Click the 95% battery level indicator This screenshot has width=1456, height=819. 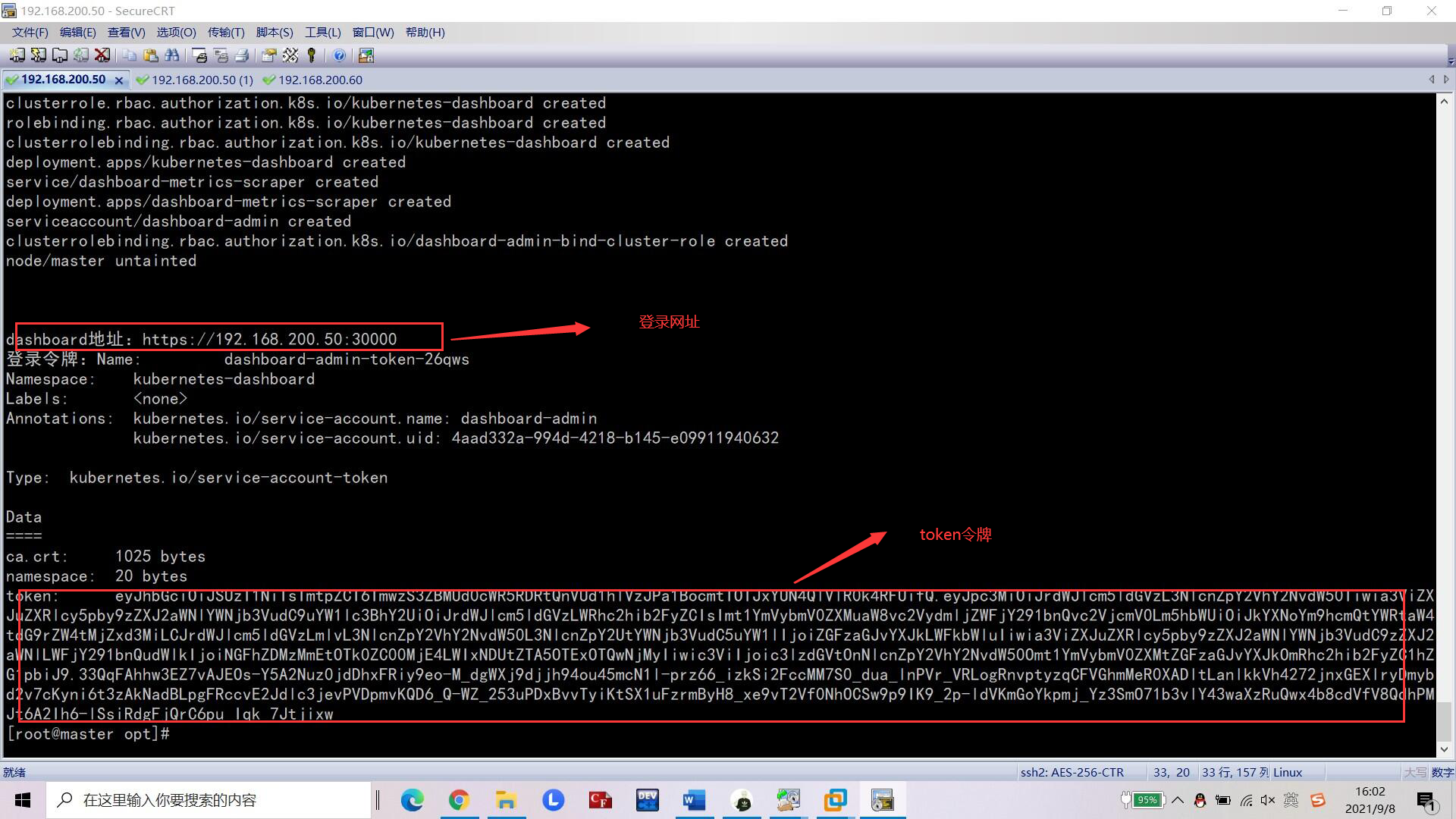pyautogui.click(x=1147, y=800)
